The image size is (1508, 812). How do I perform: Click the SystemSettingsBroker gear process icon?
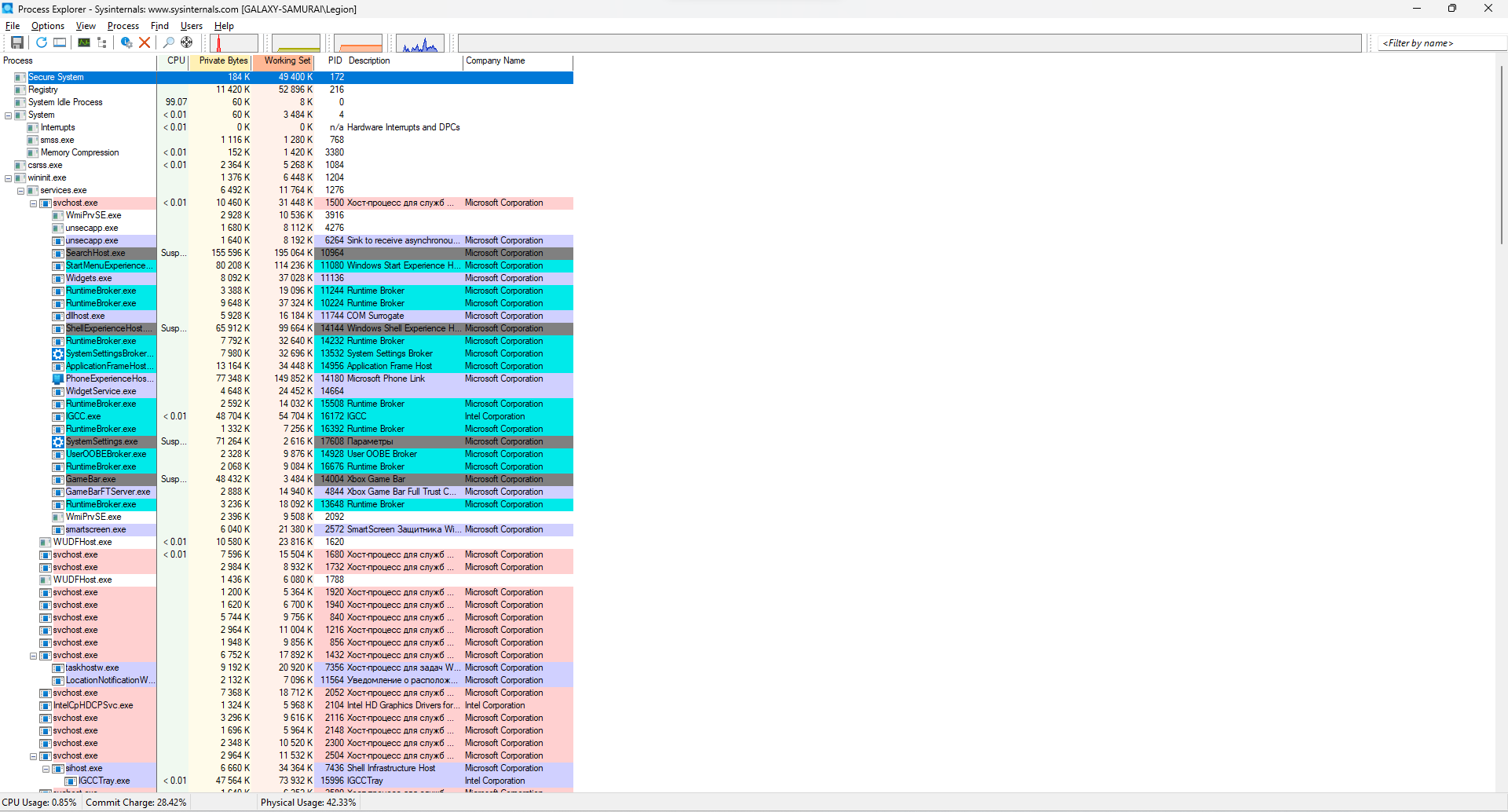pos(58,353)
